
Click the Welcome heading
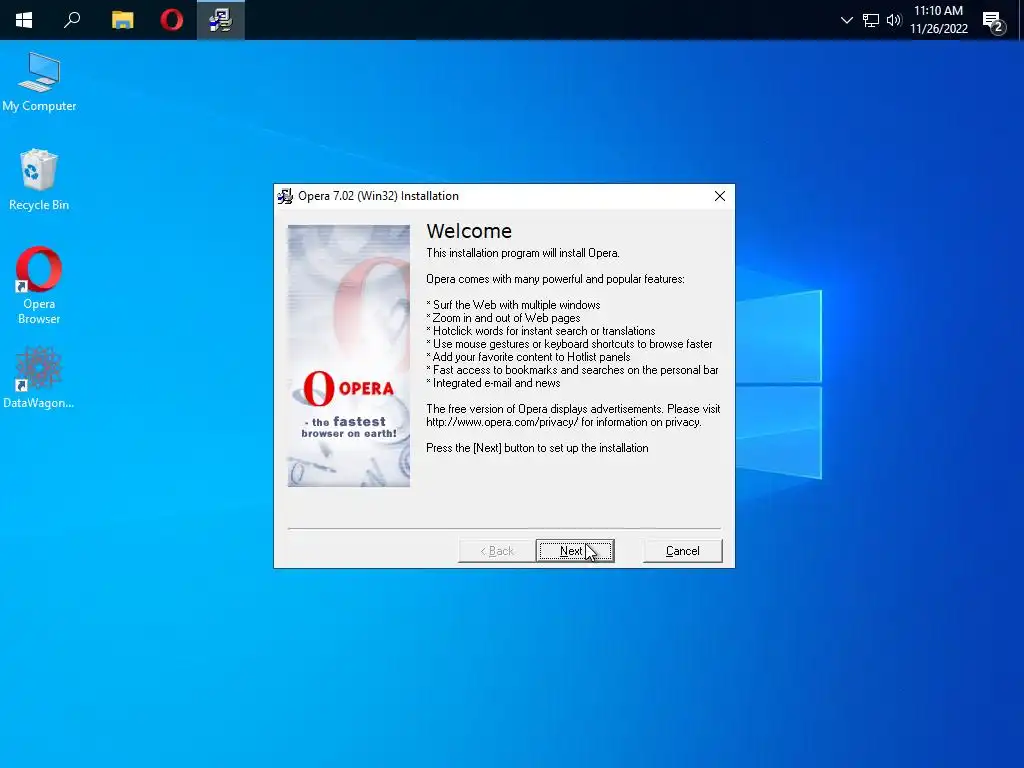(x=469, y=231)
